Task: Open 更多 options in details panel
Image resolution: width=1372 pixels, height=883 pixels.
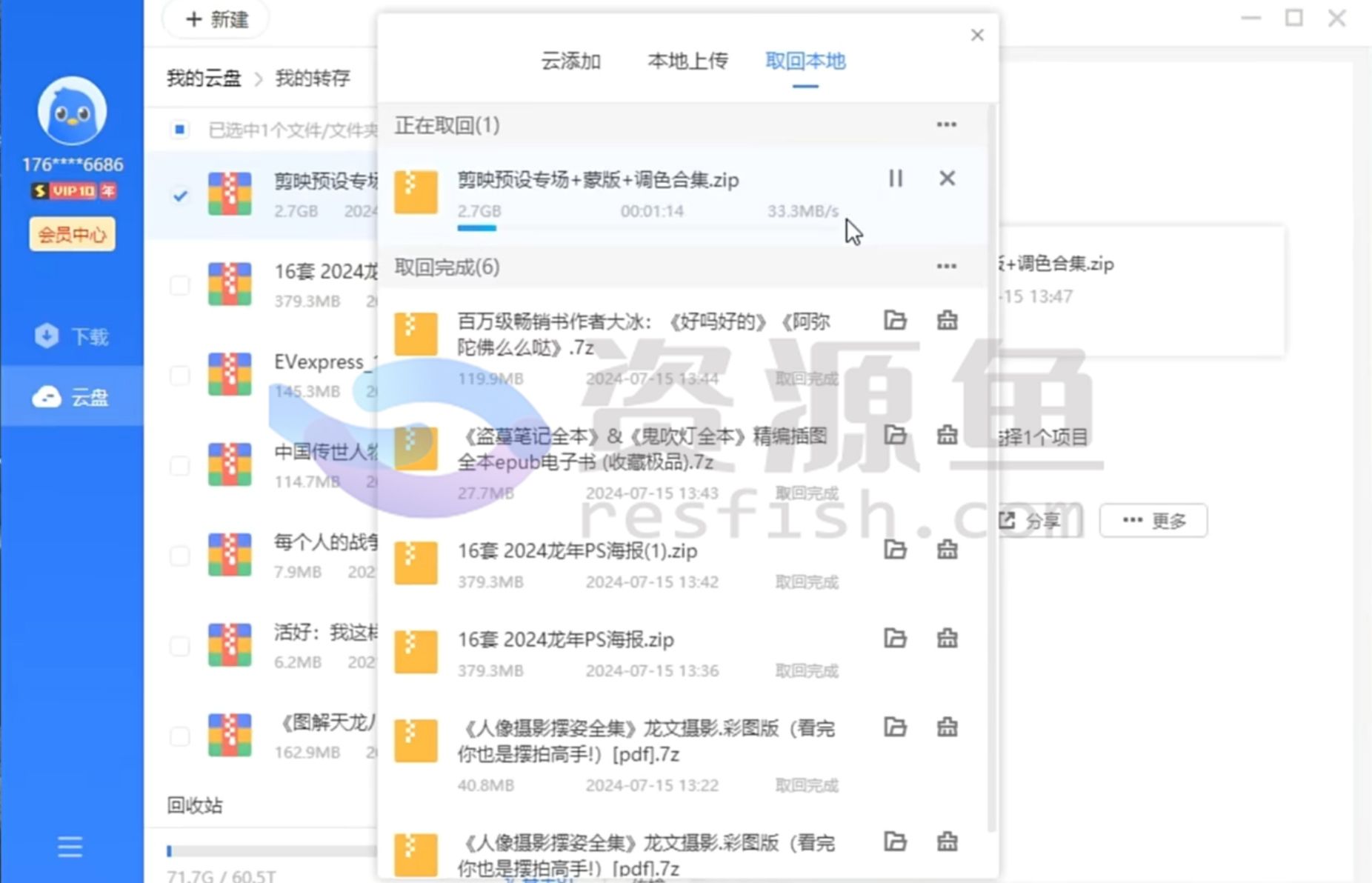Action: tap(1153, 521)
